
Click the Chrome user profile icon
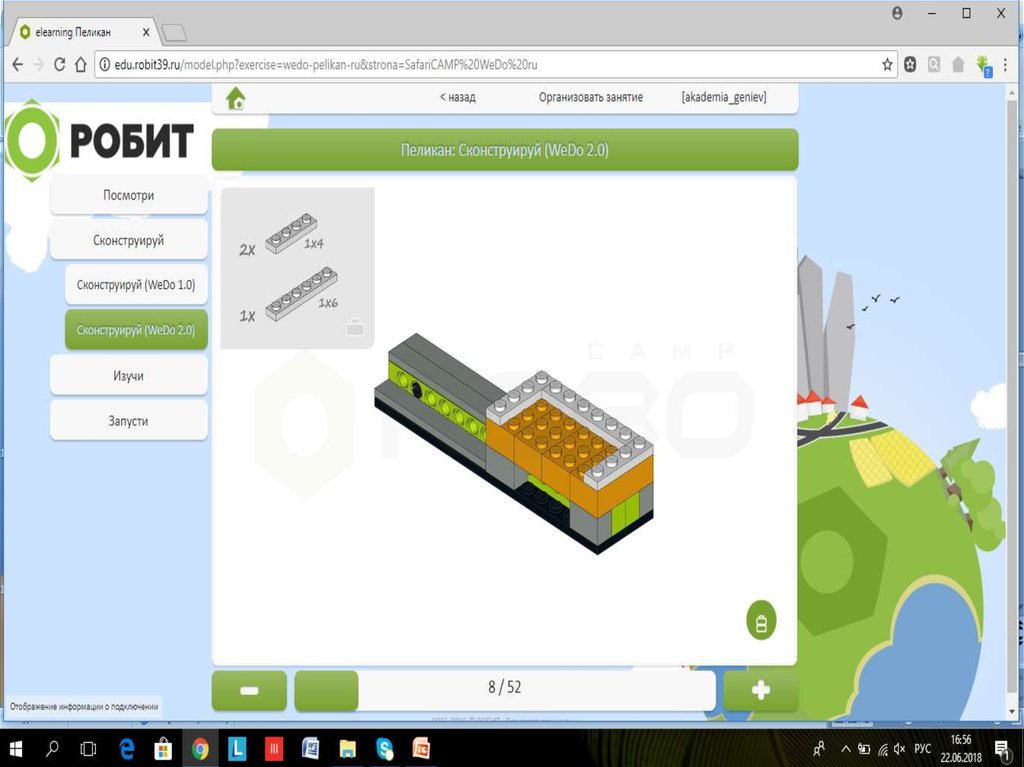coord(897,13)
